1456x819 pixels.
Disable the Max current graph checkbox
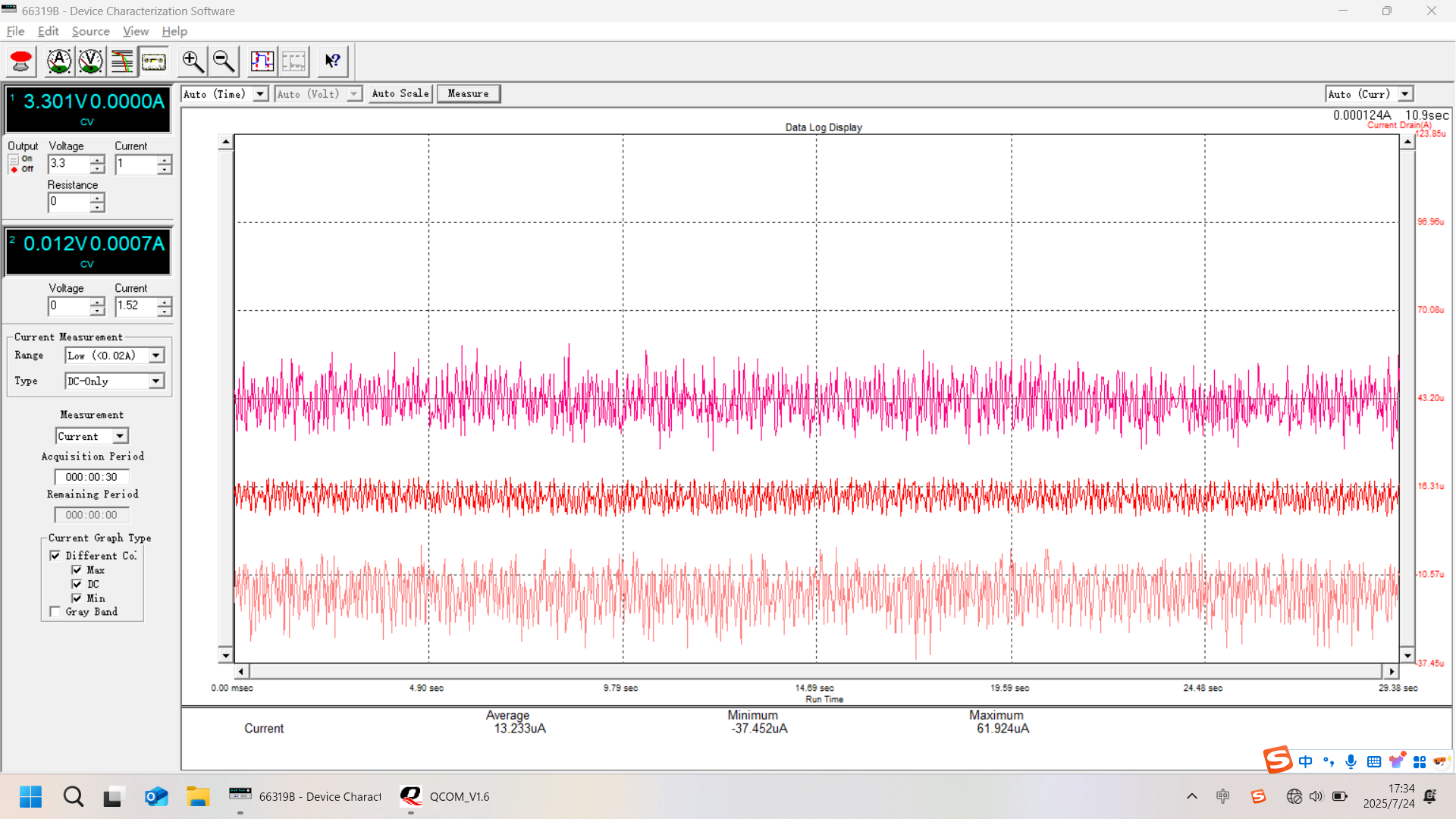[77, 570]
